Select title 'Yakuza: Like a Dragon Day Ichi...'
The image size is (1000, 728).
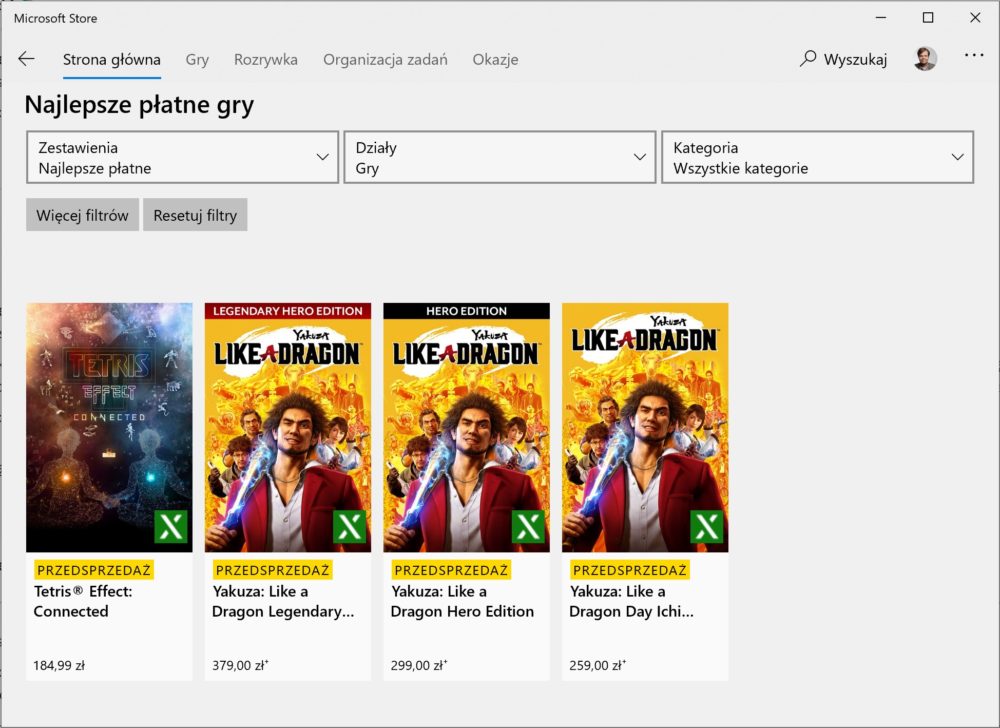631,601
